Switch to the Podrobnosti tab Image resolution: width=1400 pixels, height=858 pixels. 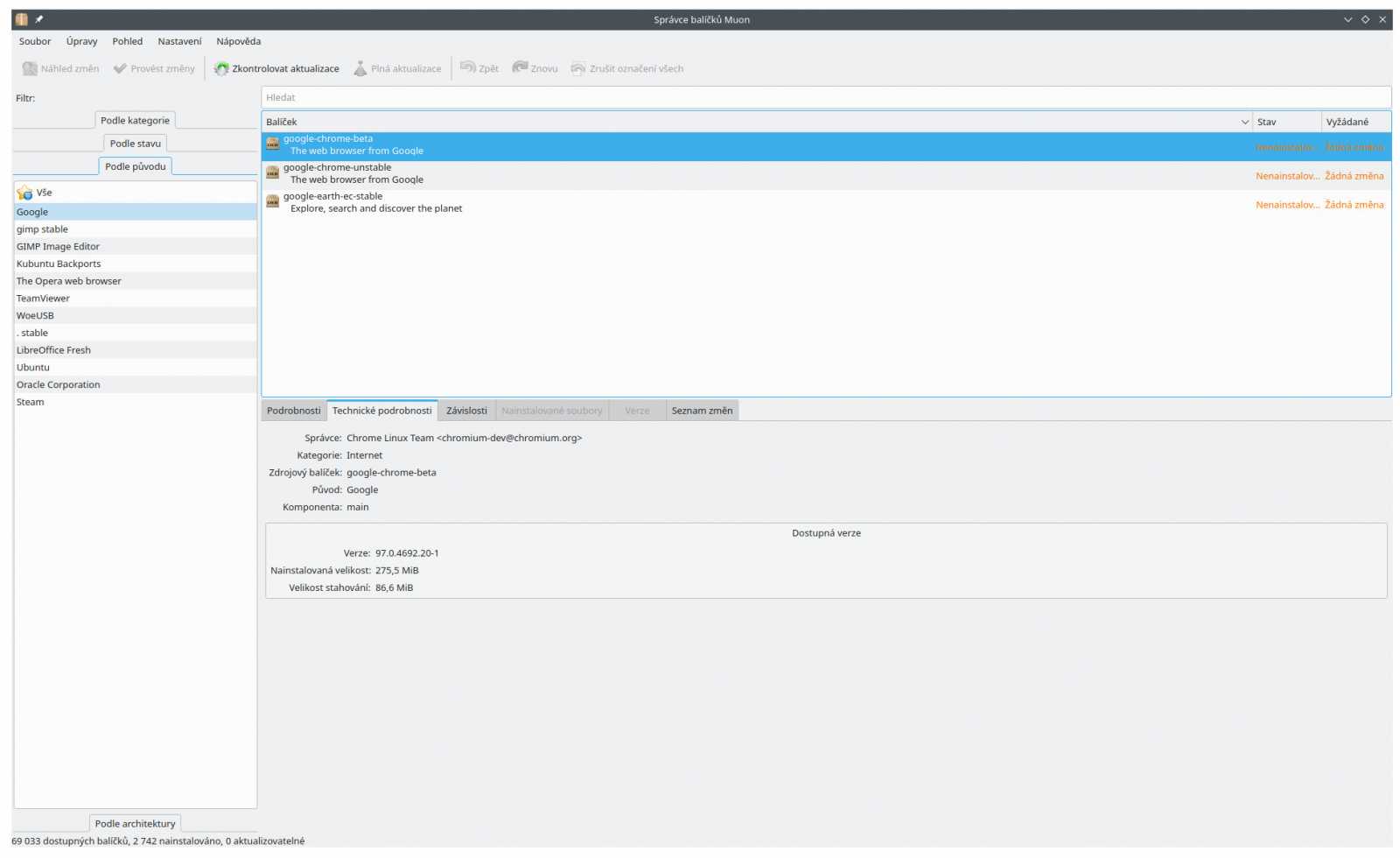coord(293,411)
